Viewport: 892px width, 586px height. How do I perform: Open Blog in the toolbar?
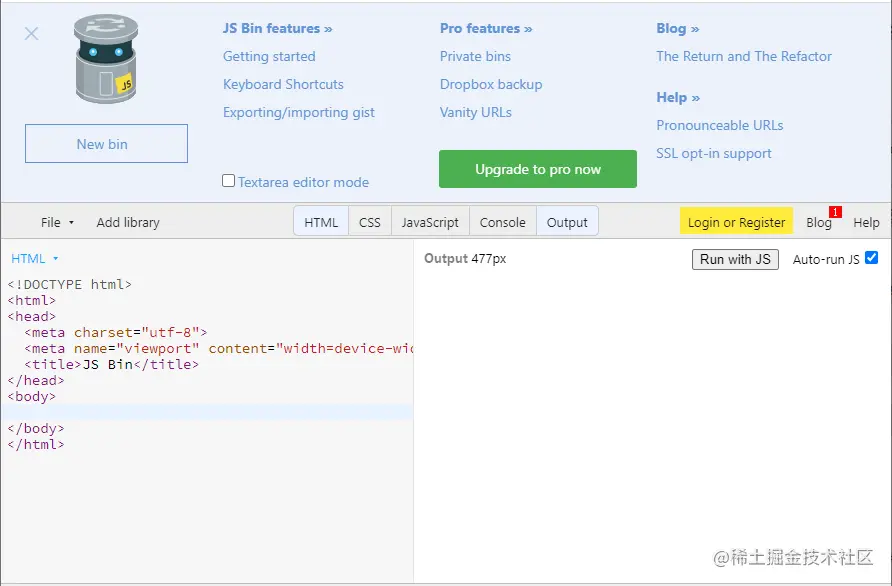[819, 222]
